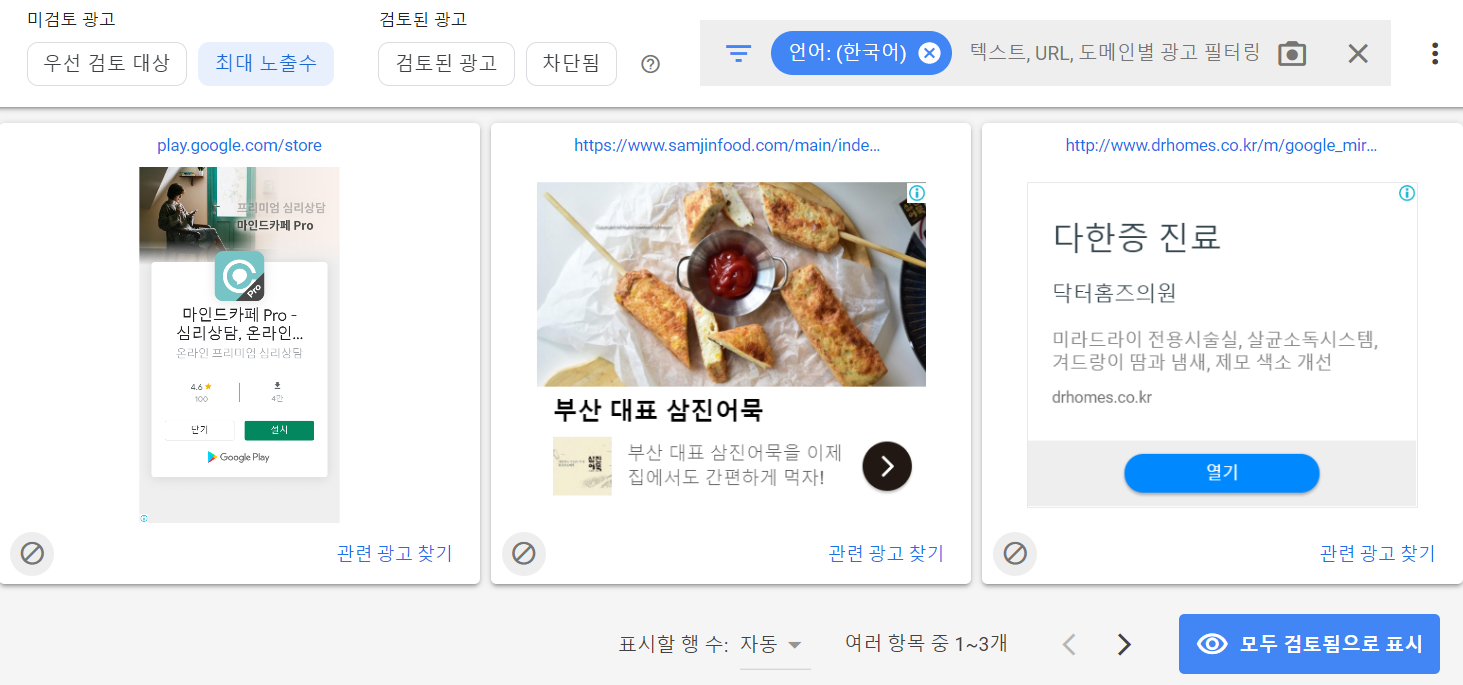
Task: Select 최대 노출수 tab
Action: (x=266, y=64)
